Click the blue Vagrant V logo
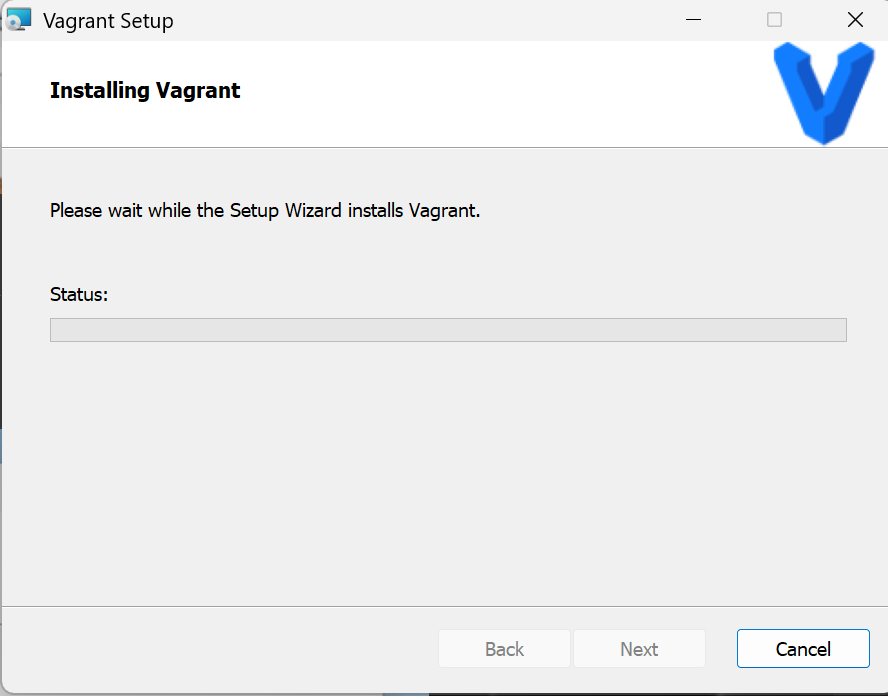Viewport: 888px width, 696px height. pos(824,93)
